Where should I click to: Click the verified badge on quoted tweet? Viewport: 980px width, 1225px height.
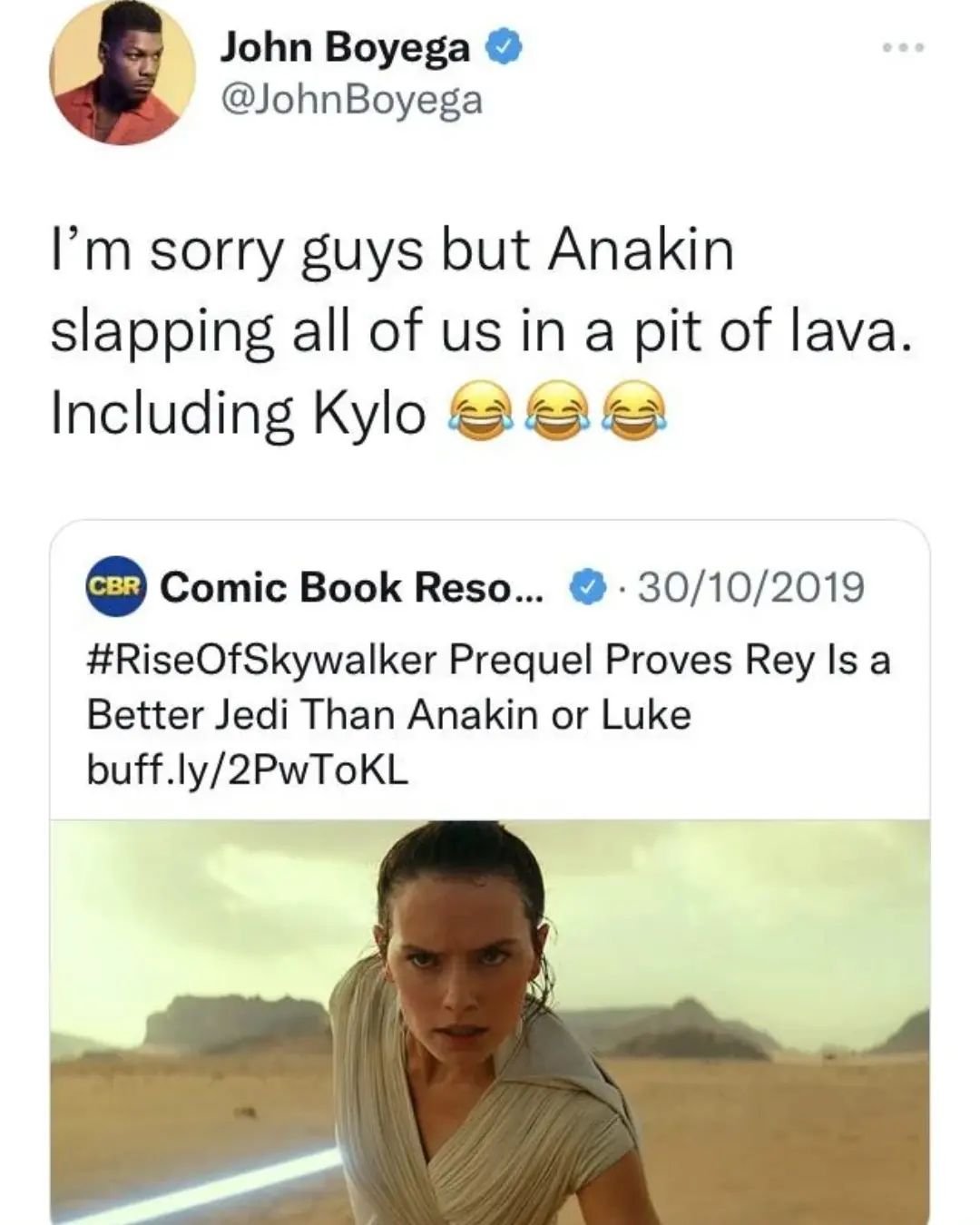tap(586, 588)
